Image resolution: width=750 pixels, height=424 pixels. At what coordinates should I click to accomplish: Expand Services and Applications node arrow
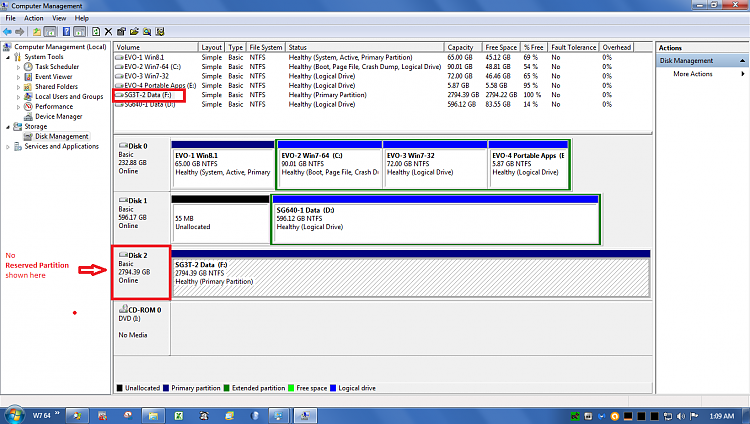tap(8, 147)
